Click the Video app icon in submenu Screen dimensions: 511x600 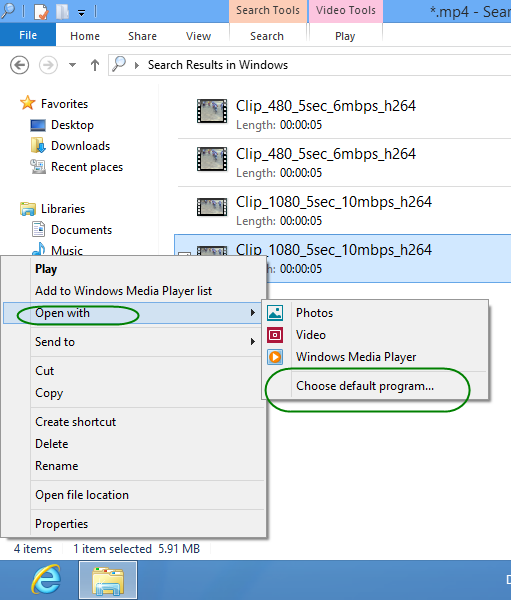click(x=275, y=335)
